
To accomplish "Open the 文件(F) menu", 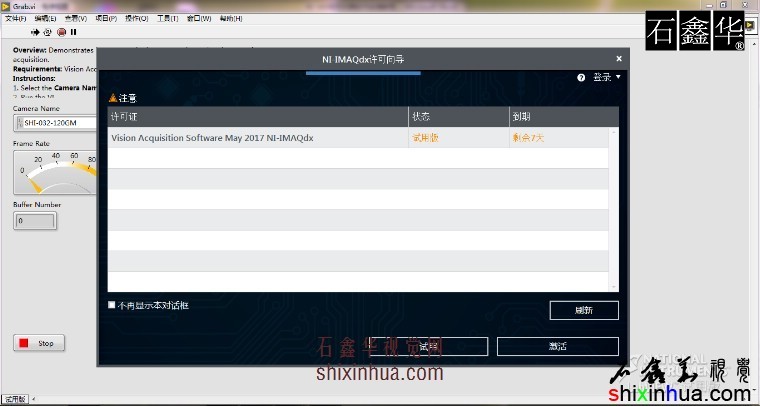I will (16, 18).
